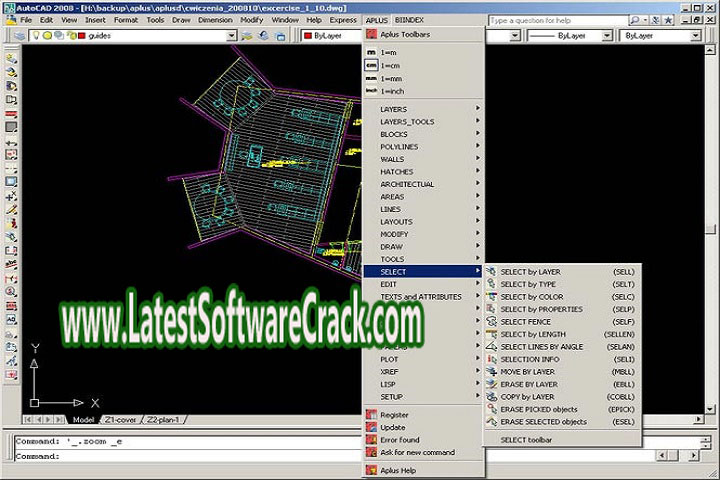Run ERASE BY LAYER command
Image resolution: width=720 pixels, height=480 pixels.
(562, 384)
